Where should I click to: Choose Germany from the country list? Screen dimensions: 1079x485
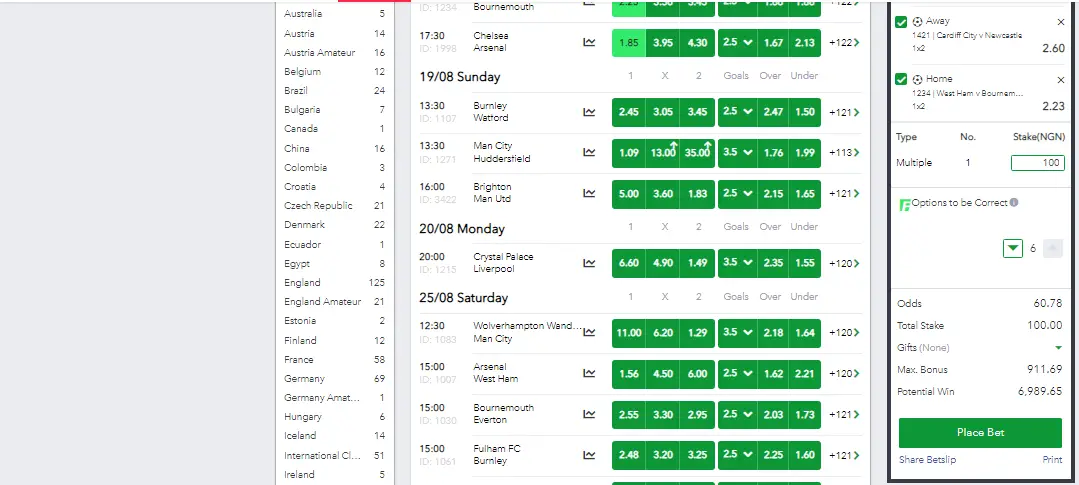[304, 379]
